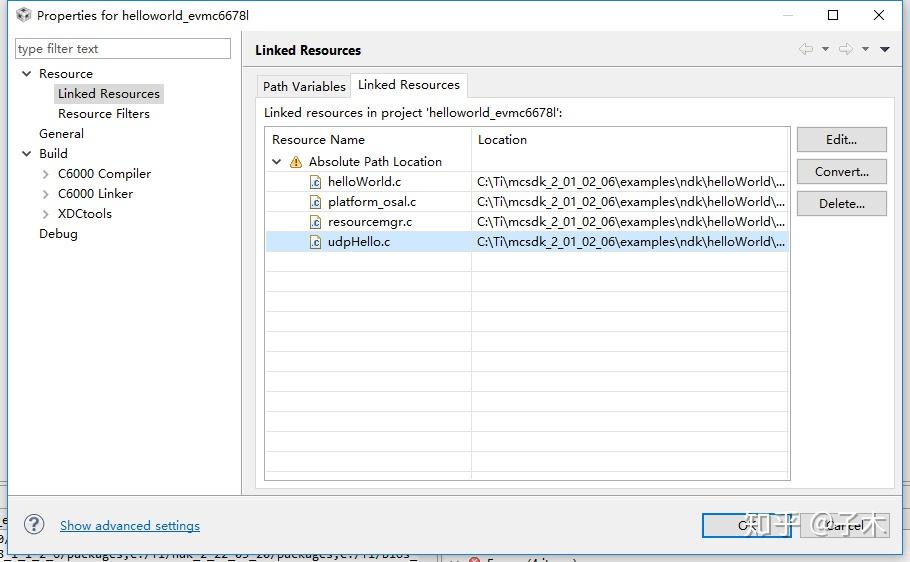Image resolution: width=910 pixels, height=562 pixels.
Task: Expand the C6000 Linker tree node
Action: (46, 194)
